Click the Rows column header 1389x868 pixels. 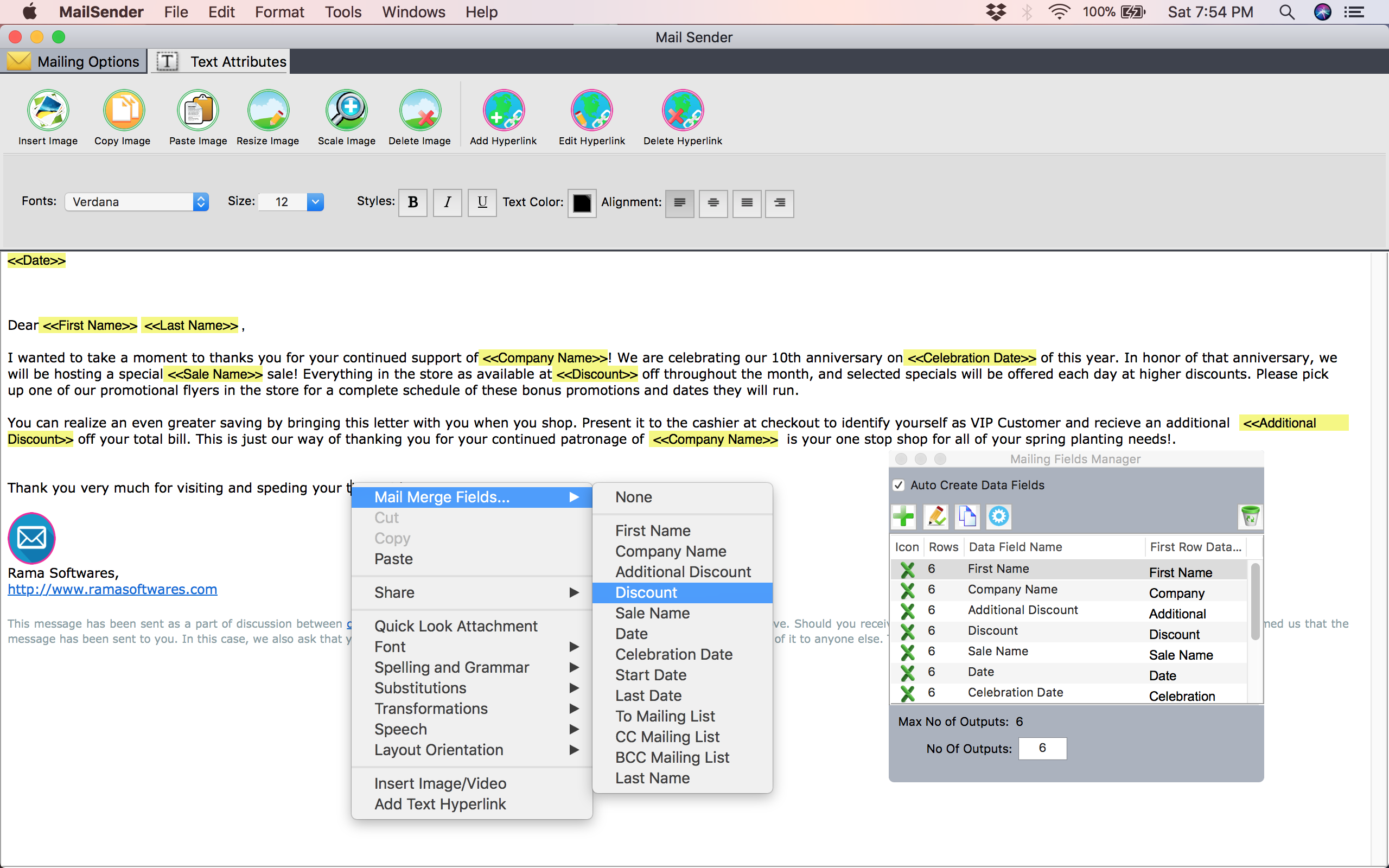tap(944, 547)
